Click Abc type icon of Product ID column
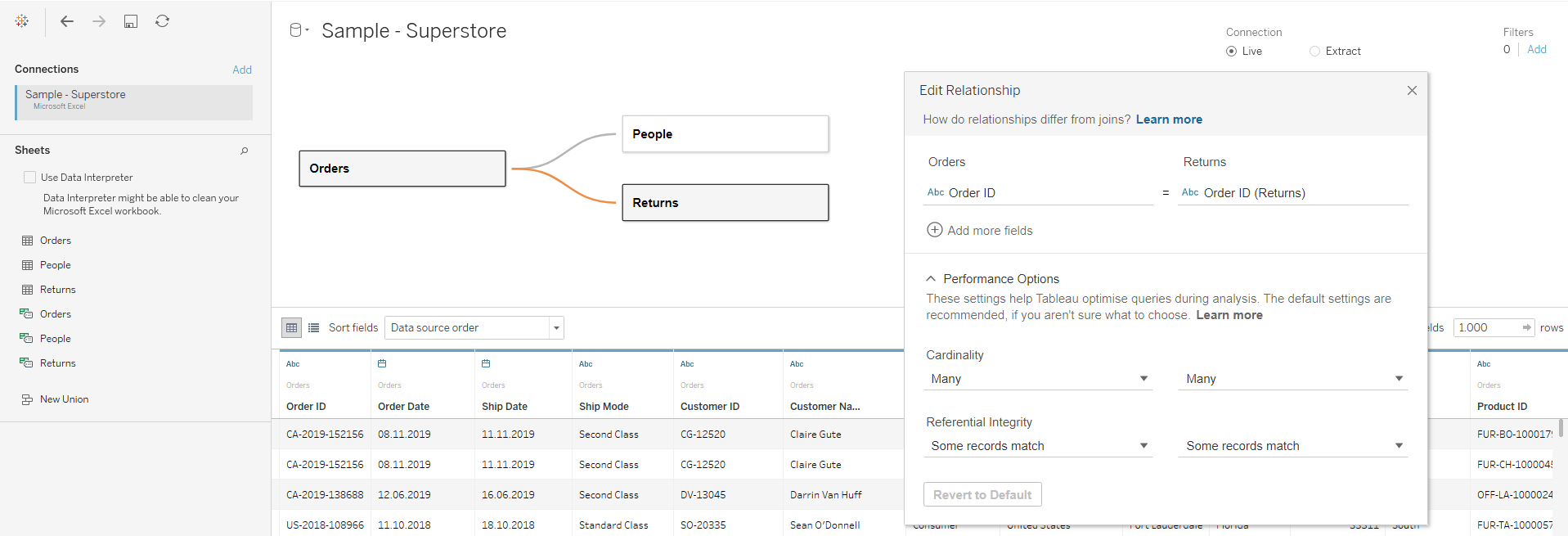This screenshot has height=536, width=1568. (x=1484, y=364)
